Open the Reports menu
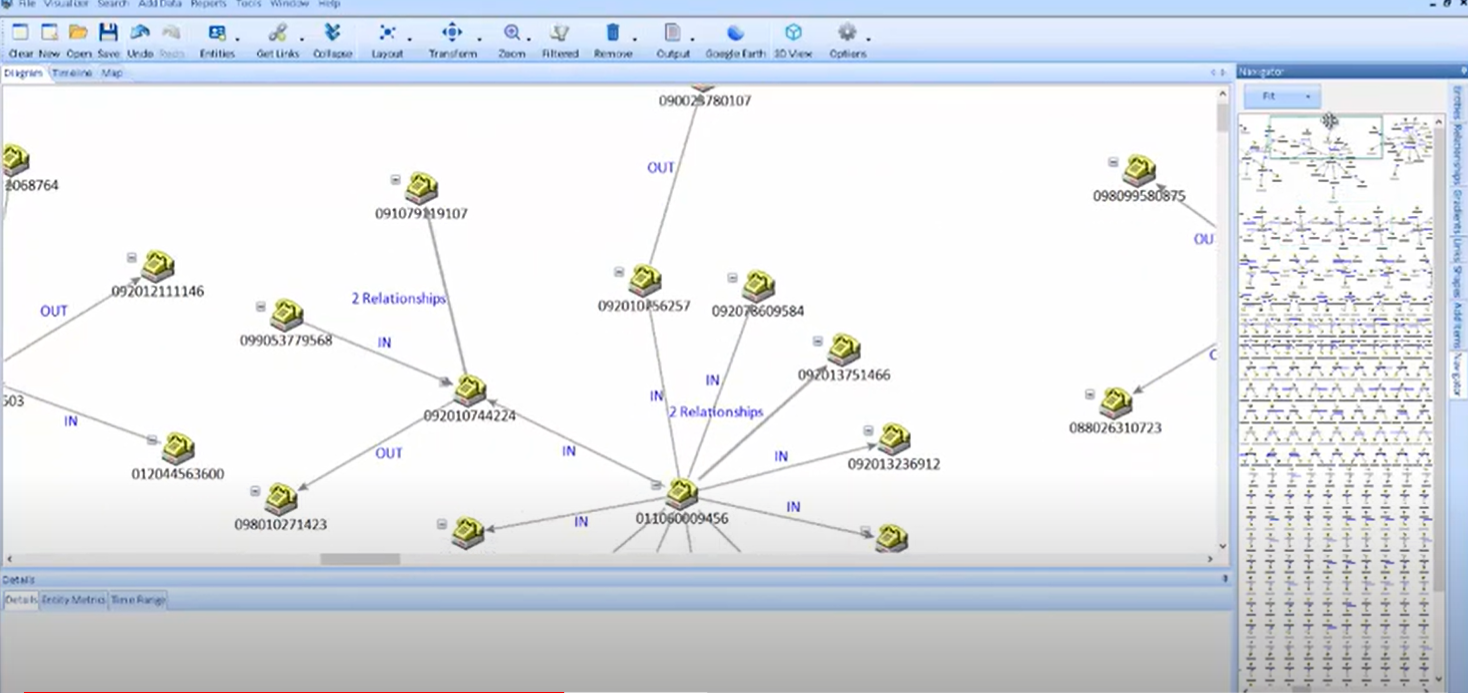Screen dimensions: 1468x693 [208, 4]
